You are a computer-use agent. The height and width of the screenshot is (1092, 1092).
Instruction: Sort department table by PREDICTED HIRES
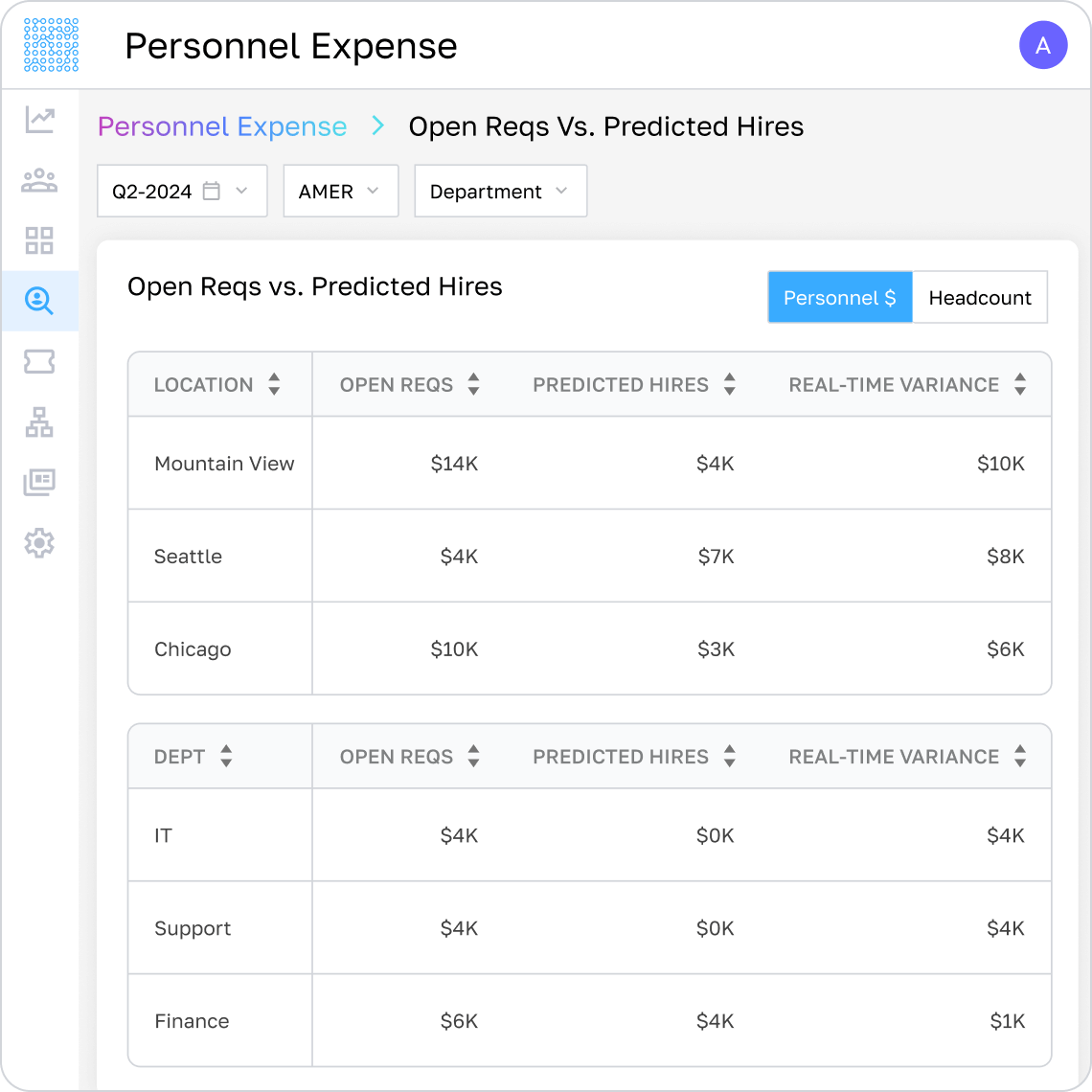(634, 757)
